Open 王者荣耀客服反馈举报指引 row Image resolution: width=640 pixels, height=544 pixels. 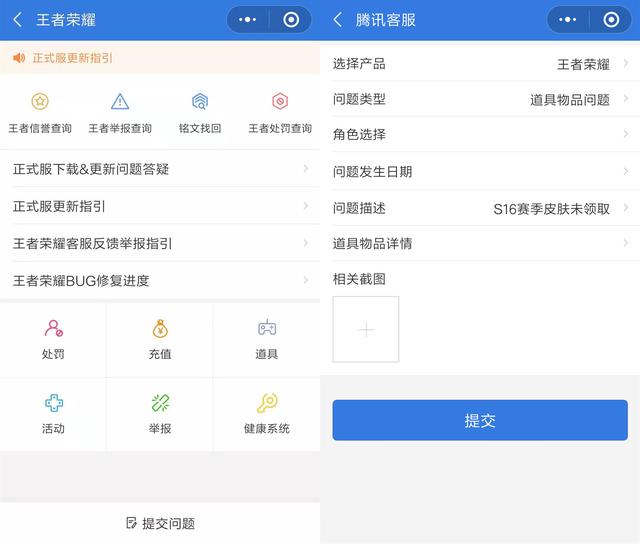click(x=160, y=243)
